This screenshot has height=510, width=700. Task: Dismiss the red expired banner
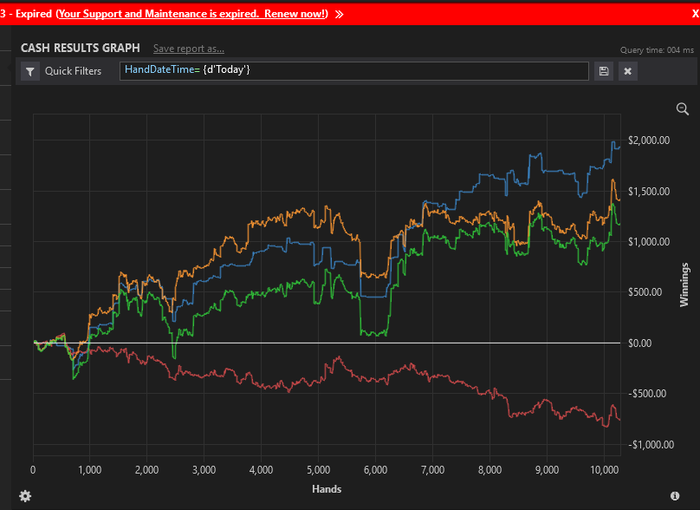coord(696,14)
